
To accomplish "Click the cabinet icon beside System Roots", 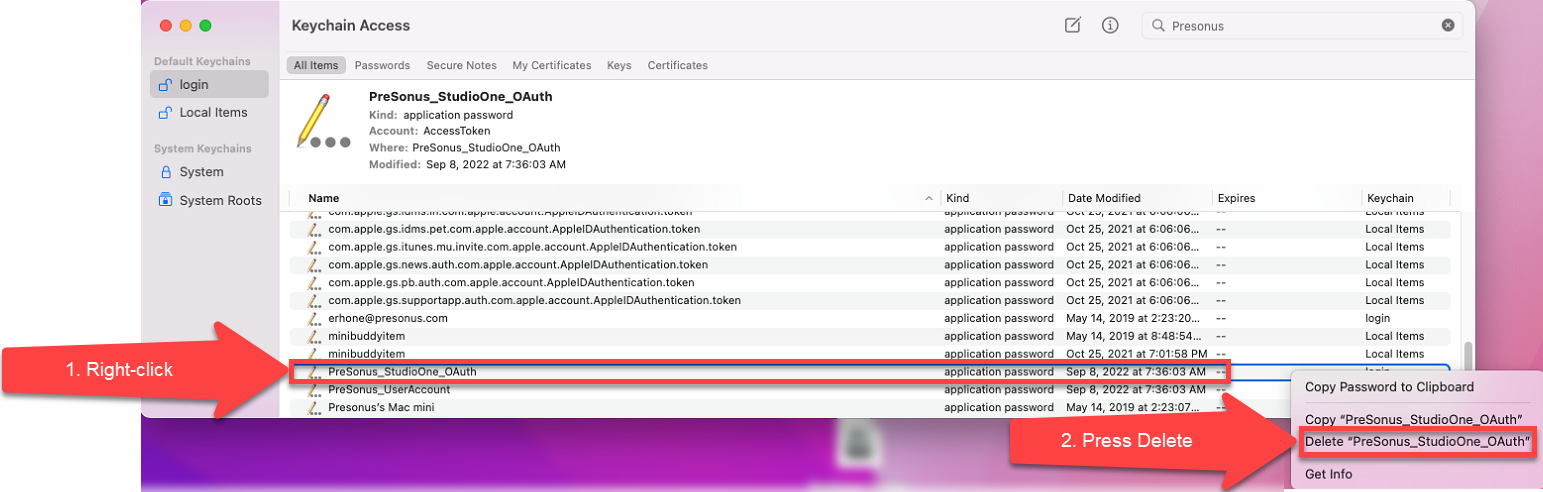I will point(166,200).
